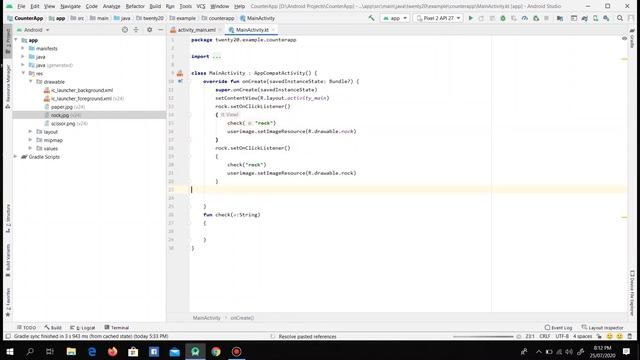Image resolution: width=640 pixels, height=360 pixels.
Task: Click the Debug app bug icon
Action: point(503,18)
